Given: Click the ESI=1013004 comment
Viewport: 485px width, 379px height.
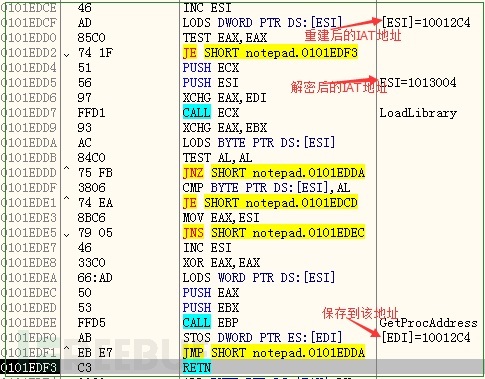Looking at the screenshot, I should 418,82.
